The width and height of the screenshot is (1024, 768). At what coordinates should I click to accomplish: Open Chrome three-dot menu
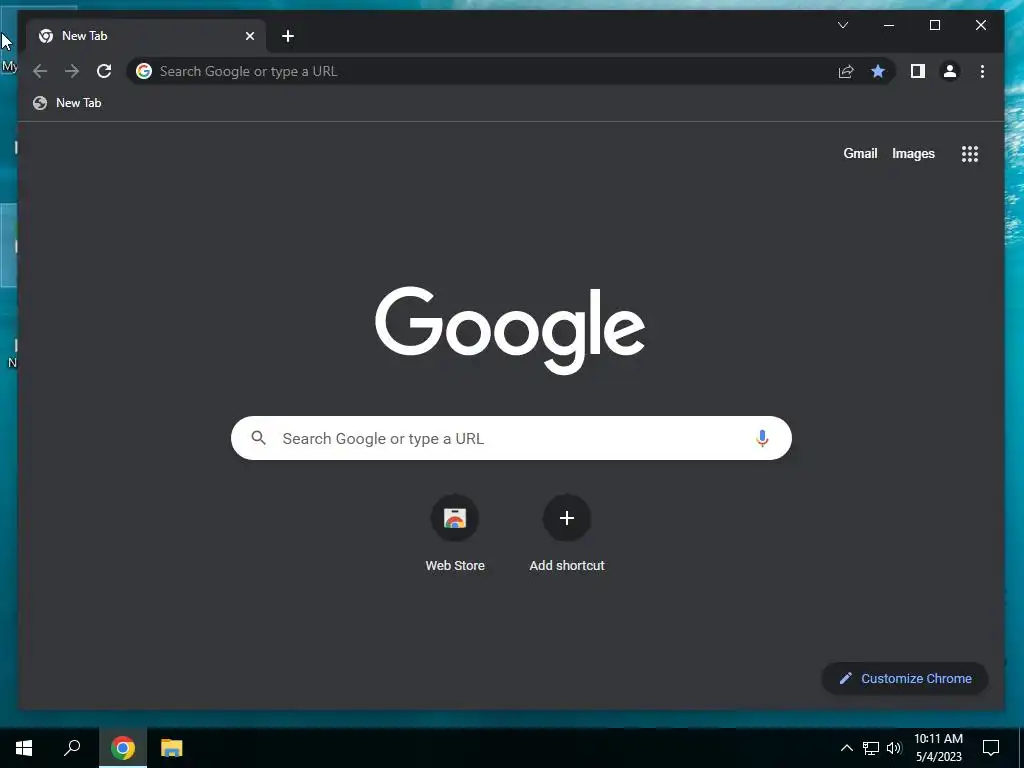[982, 71]
